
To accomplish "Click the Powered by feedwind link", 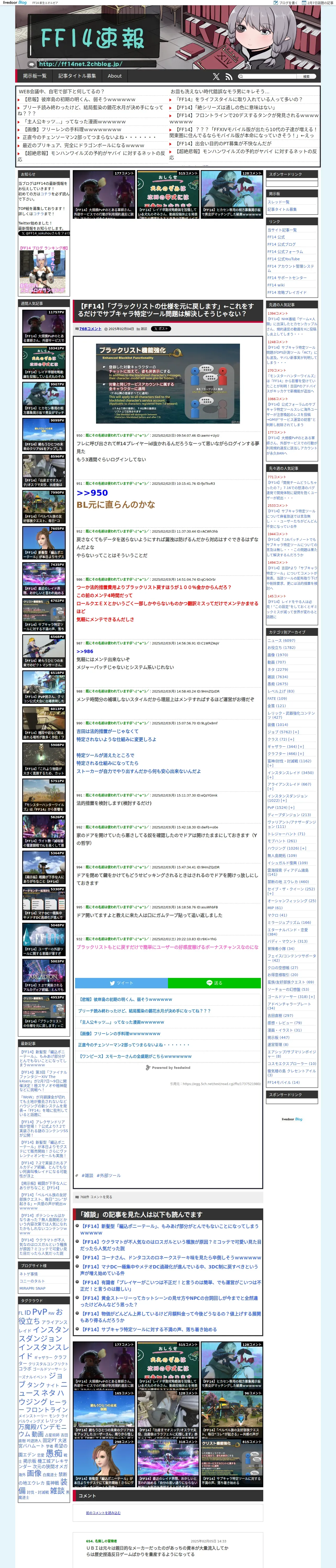I will (168, 1068).
